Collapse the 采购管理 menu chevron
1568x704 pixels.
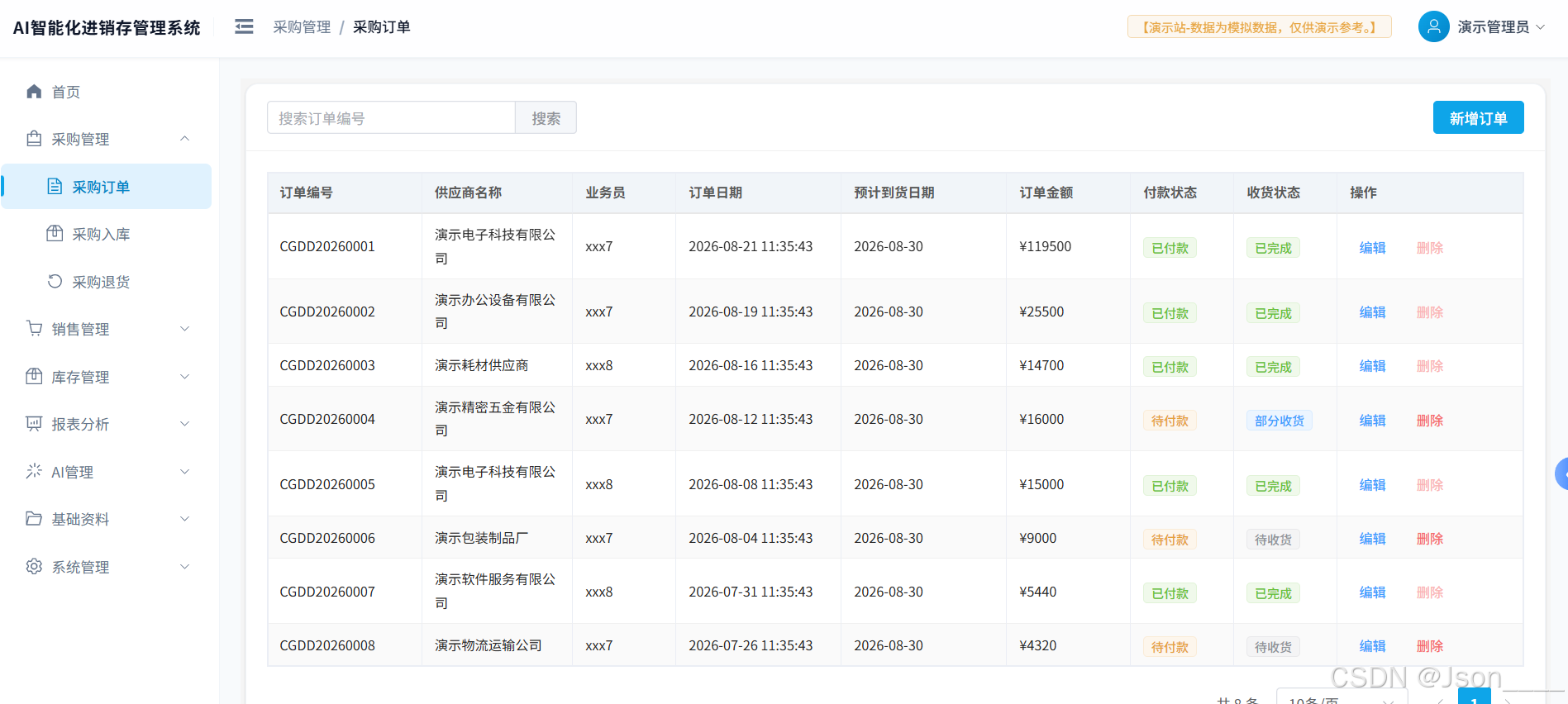coord(185,139)
